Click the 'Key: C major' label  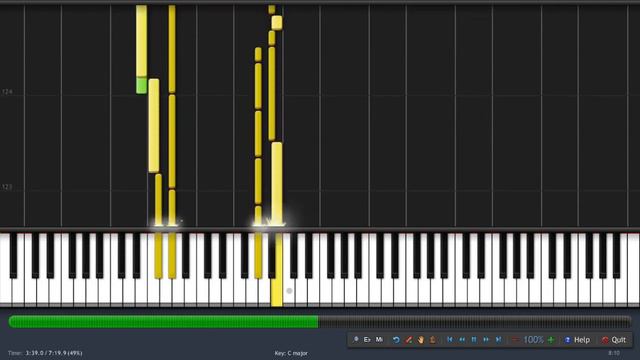(291, 353)
